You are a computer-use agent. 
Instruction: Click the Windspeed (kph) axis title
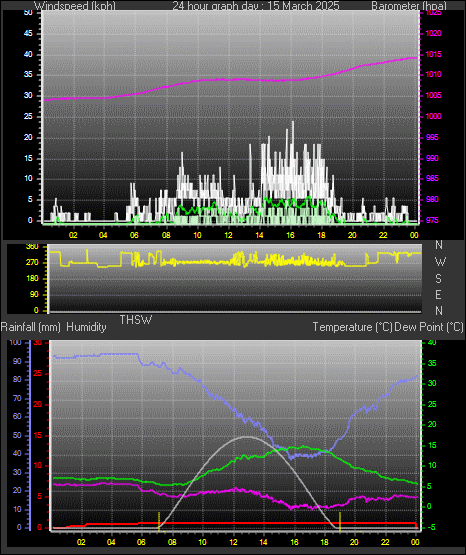(75, 6)
